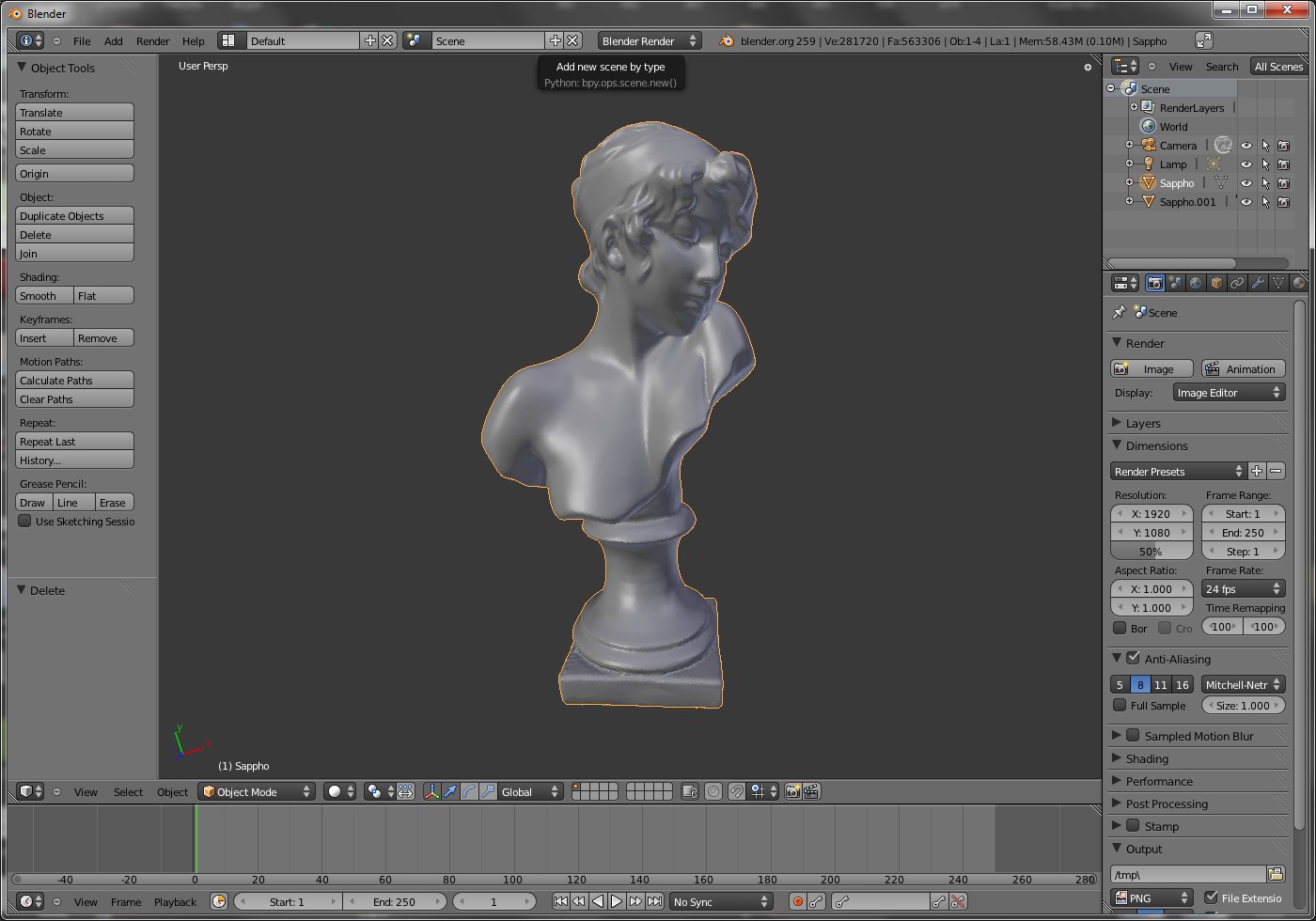Open the Blender Render engine dropdown
Image resolution: width=1316 pixels, height=921 pixels.
(650, 40)
